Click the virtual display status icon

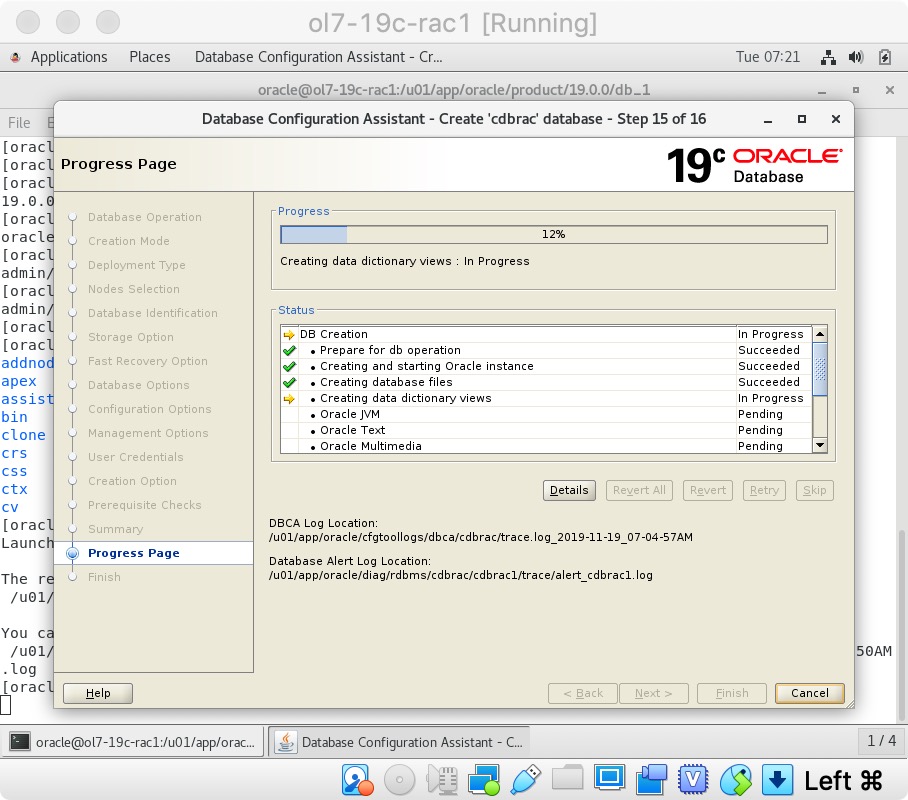pos(609,779)
